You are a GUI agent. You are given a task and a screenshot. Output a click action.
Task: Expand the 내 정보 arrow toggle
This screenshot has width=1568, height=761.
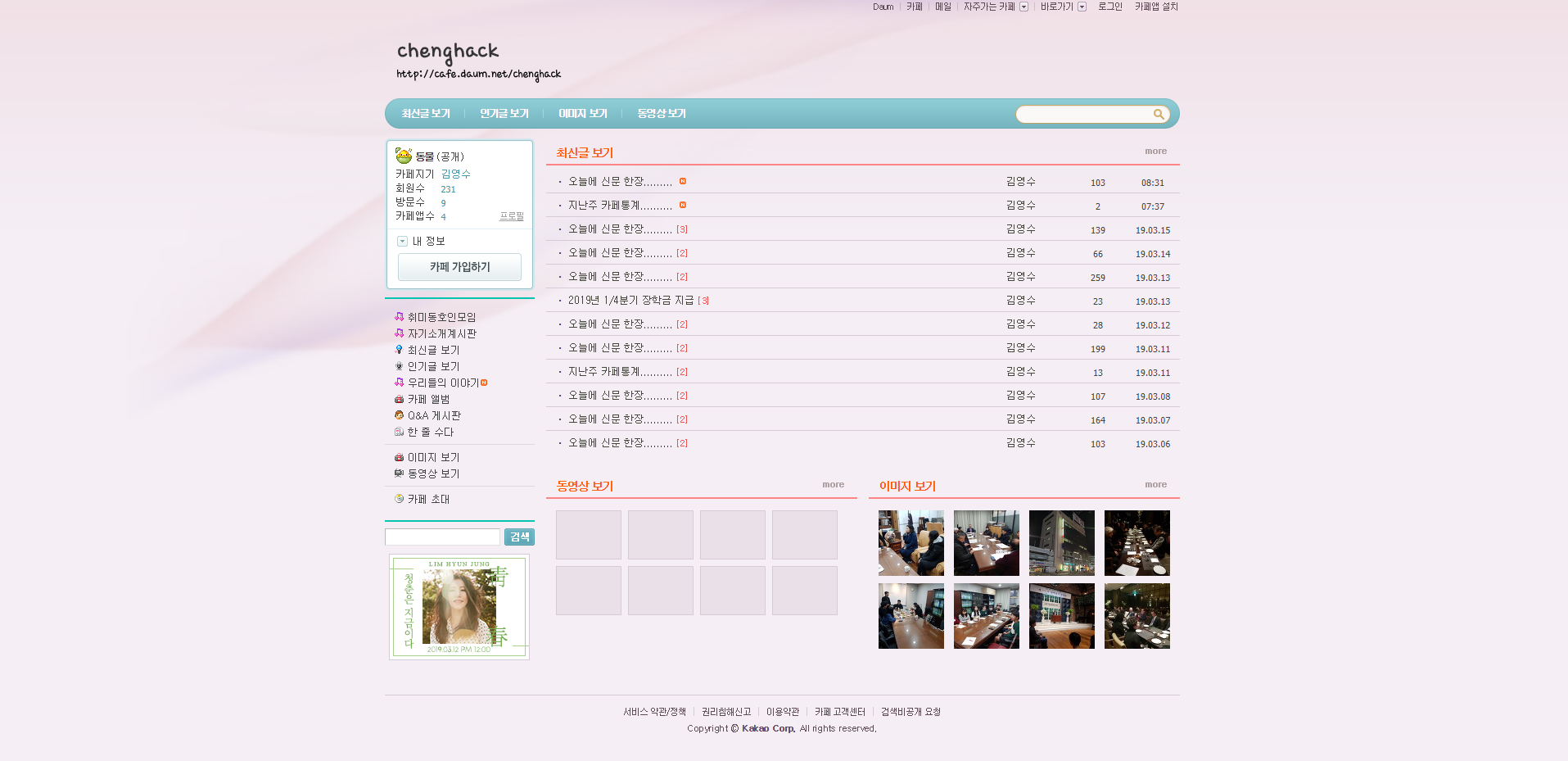(402, 241)
